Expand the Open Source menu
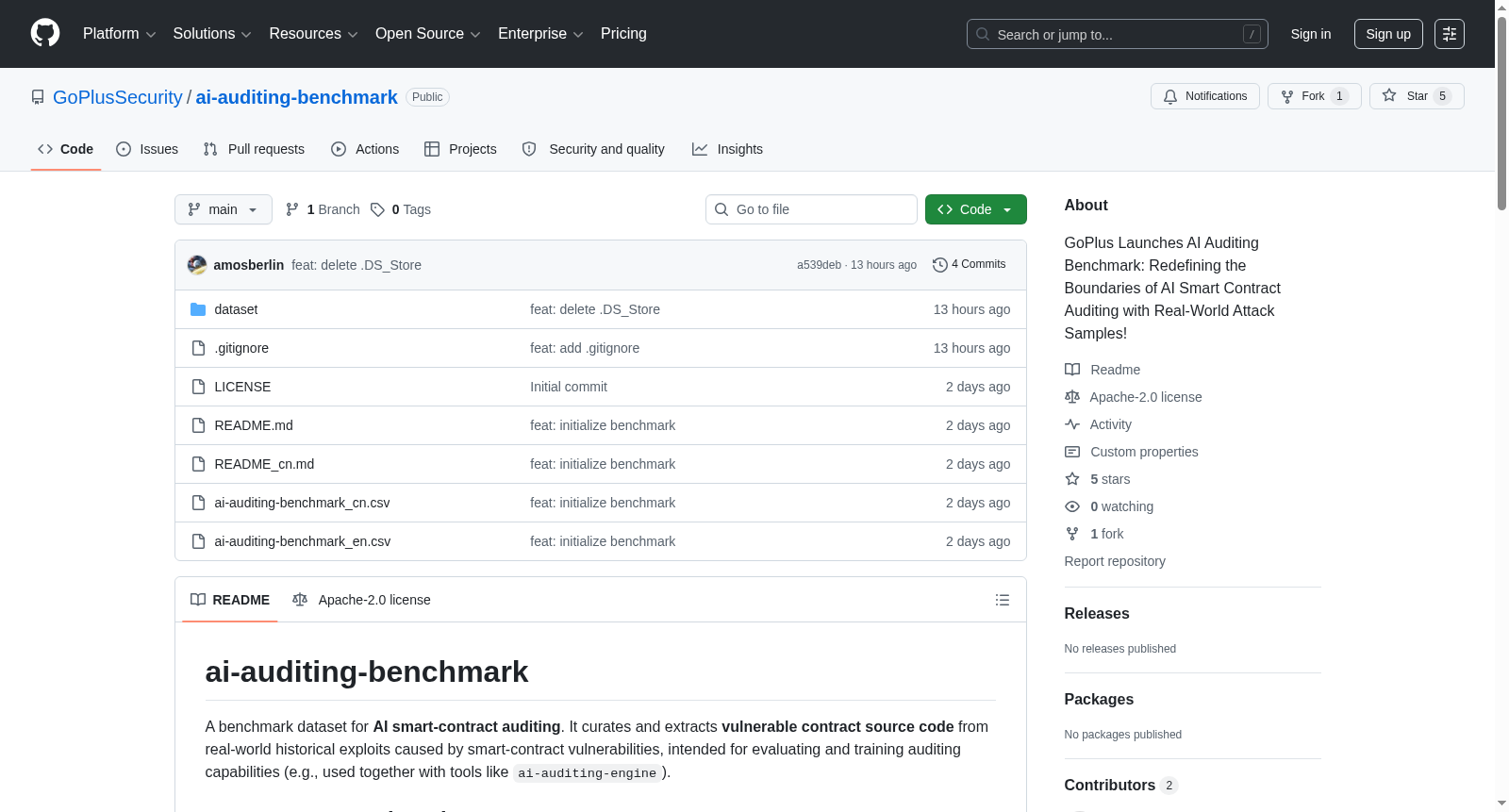Image resolution: width=1509 pixels, height=812 pixels. click(x=428, y=34)
